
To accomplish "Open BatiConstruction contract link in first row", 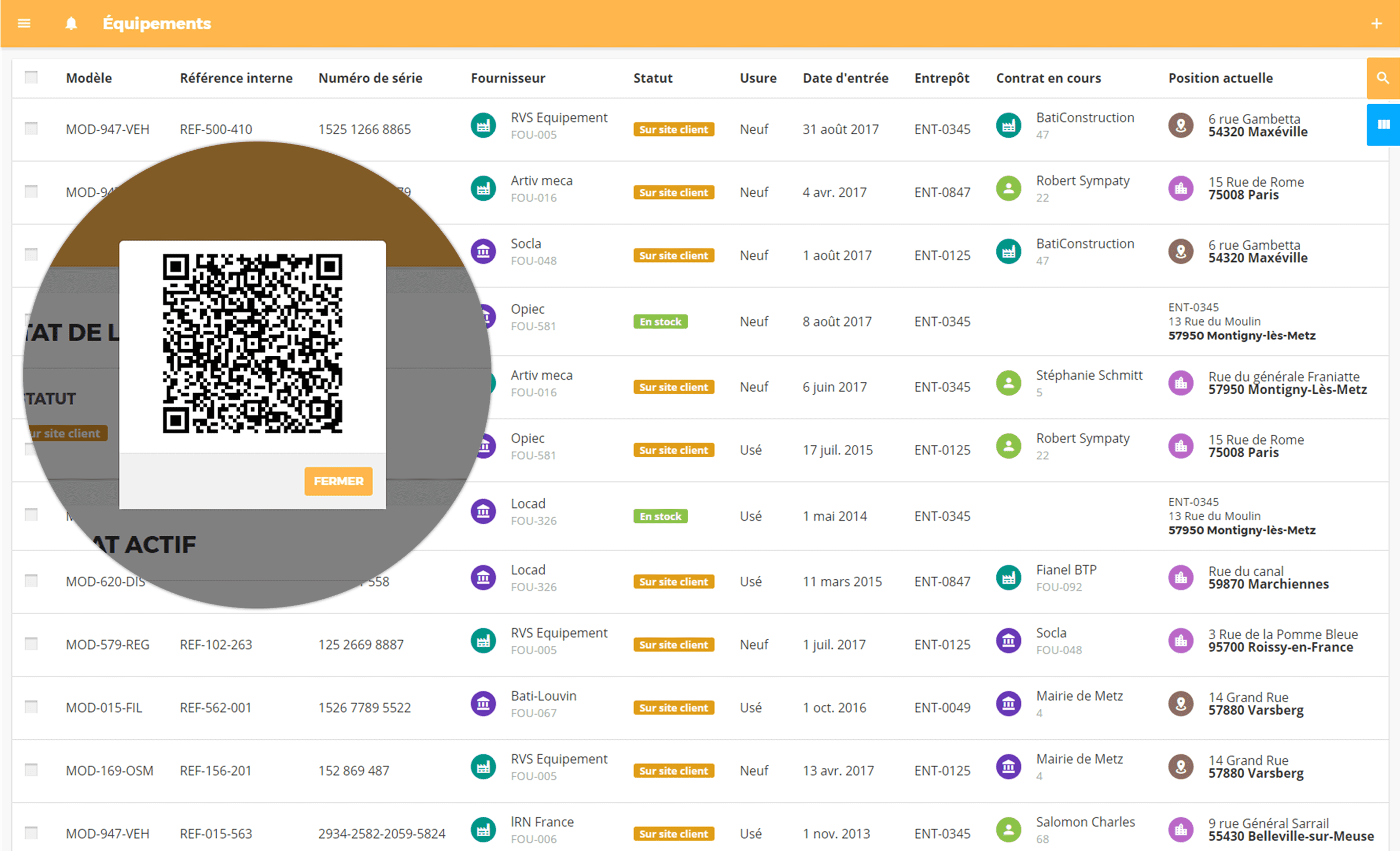I will click(1085, 118).
